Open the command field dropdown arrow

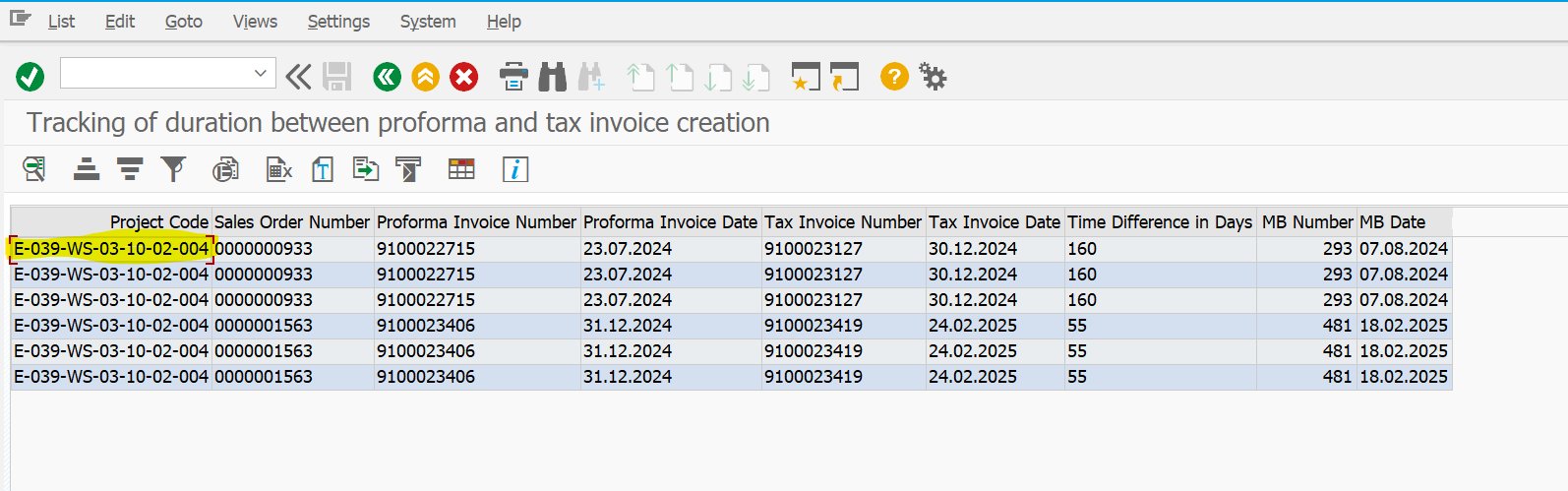(x=261, y=74)
